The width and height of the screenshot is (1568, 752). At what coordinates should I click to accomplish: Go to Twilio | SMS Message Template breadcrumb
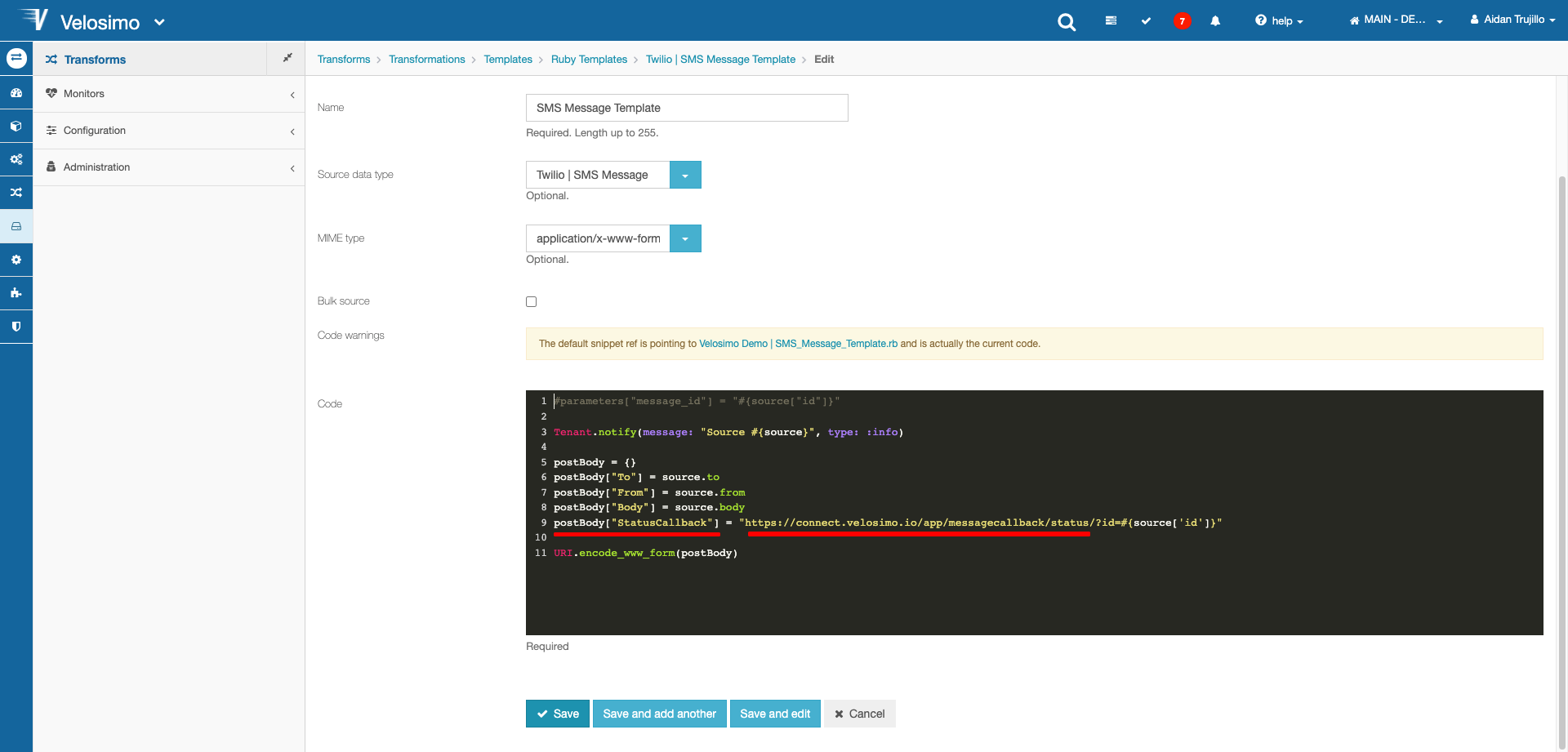[x=720, y=60]
